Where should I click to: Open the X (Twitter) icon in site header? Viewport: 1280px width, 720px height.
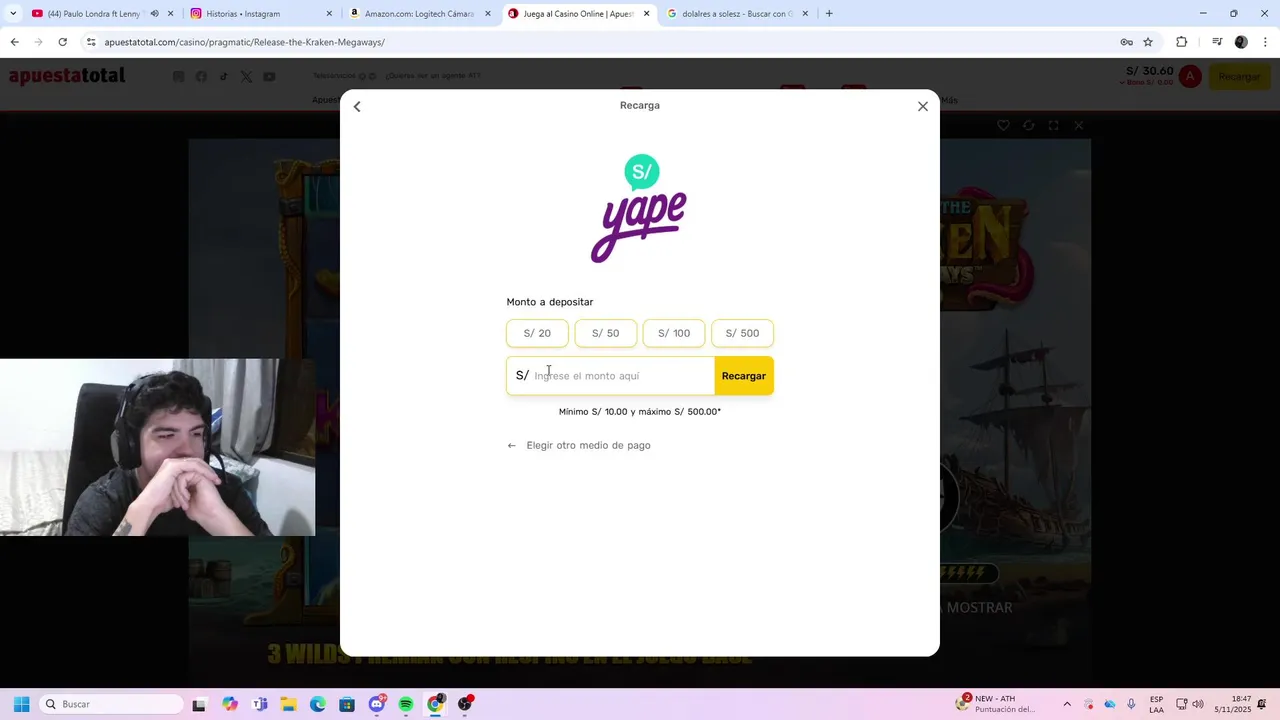(x=246, y=77)
